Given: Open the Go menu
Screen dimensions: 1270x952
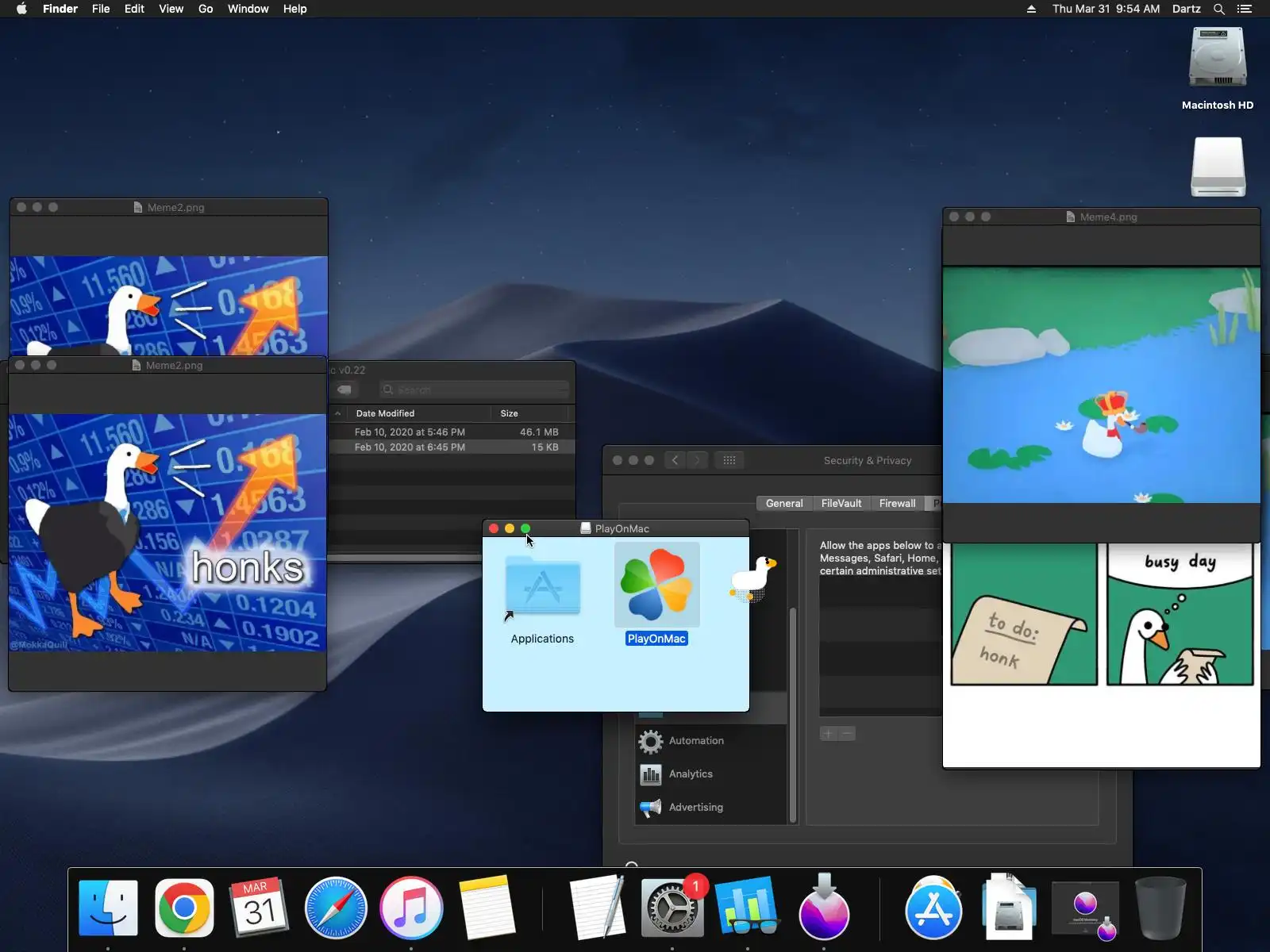Looking at the screenshot, I should [x=206, y=9].
